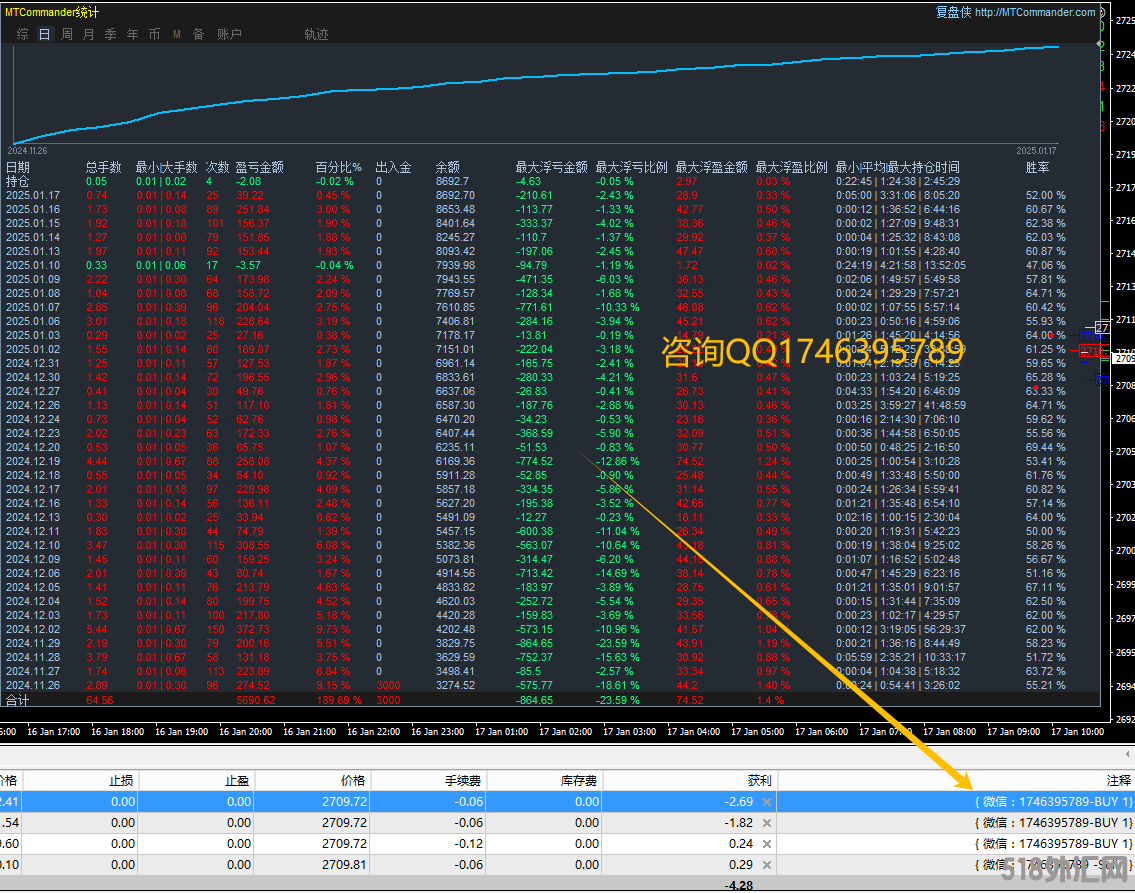The width and height of the screenshot is (1135, 893).
Task: Open the 备 notes tab
Action: point(198,34)
